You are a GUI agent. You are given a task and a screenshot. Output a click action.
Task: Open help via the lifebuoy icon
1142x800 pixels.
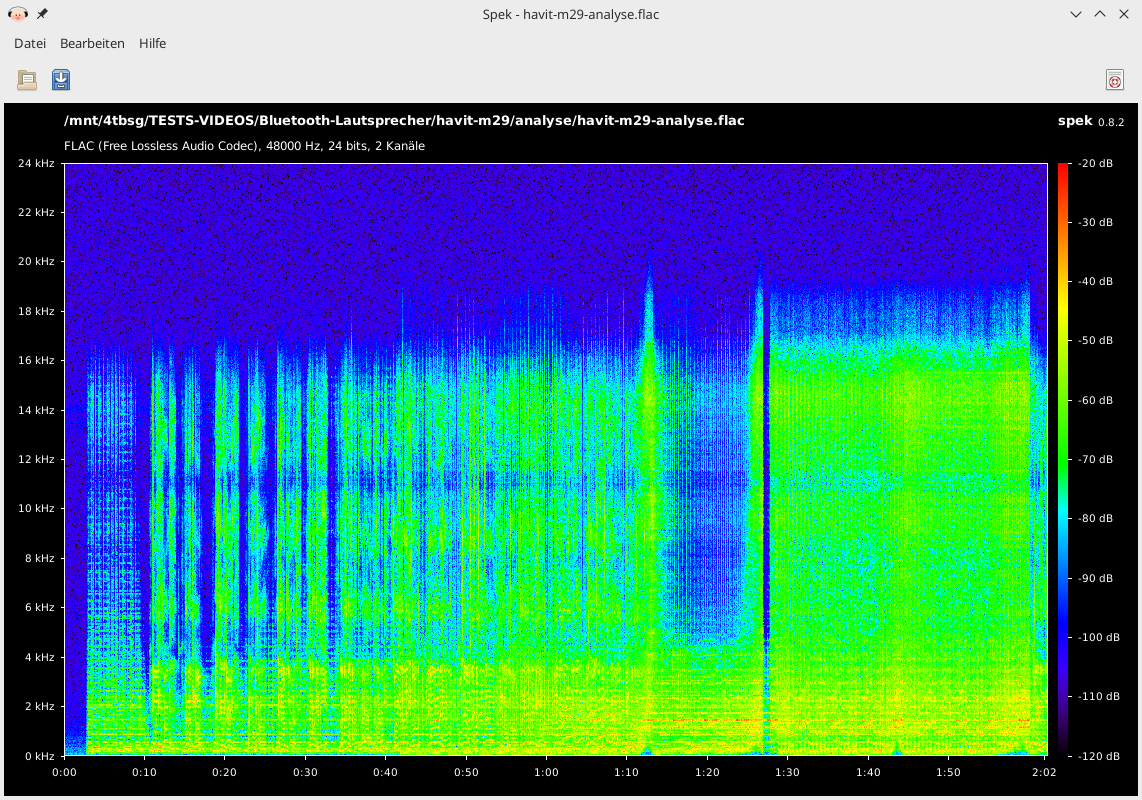coord(1114,80)
